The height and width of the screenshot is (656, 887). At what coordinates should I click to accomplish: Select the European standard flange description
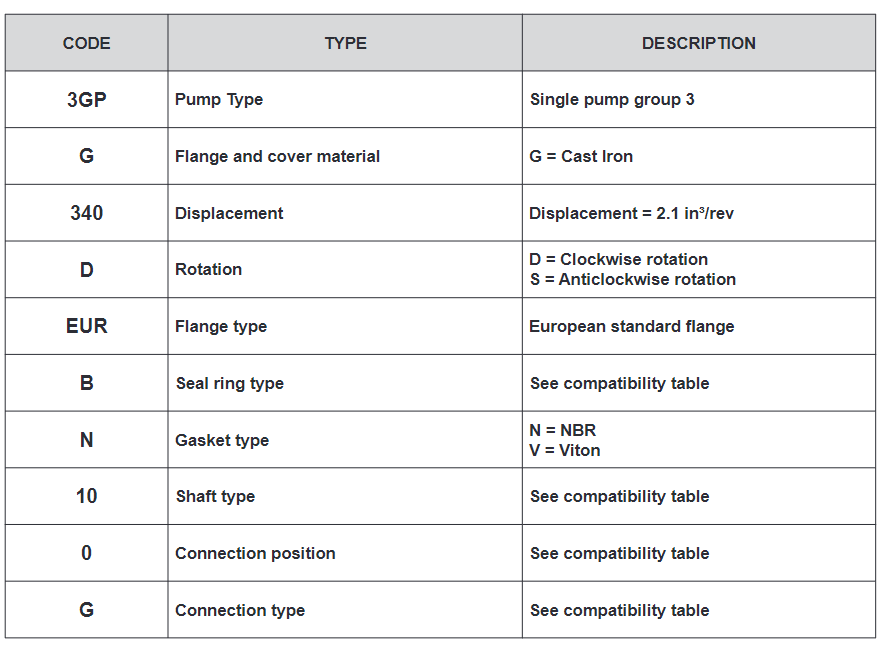coord(631,326)
